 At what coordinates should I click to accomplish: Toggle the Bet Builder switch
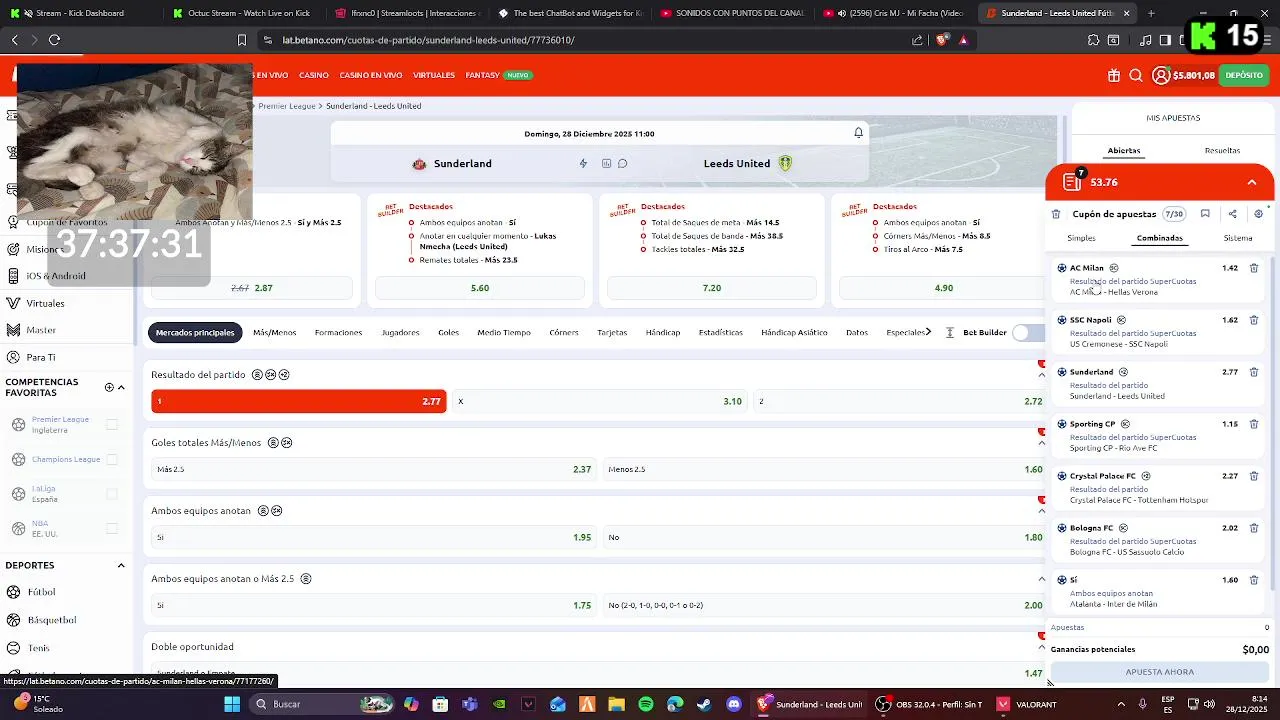point(1028,332)
